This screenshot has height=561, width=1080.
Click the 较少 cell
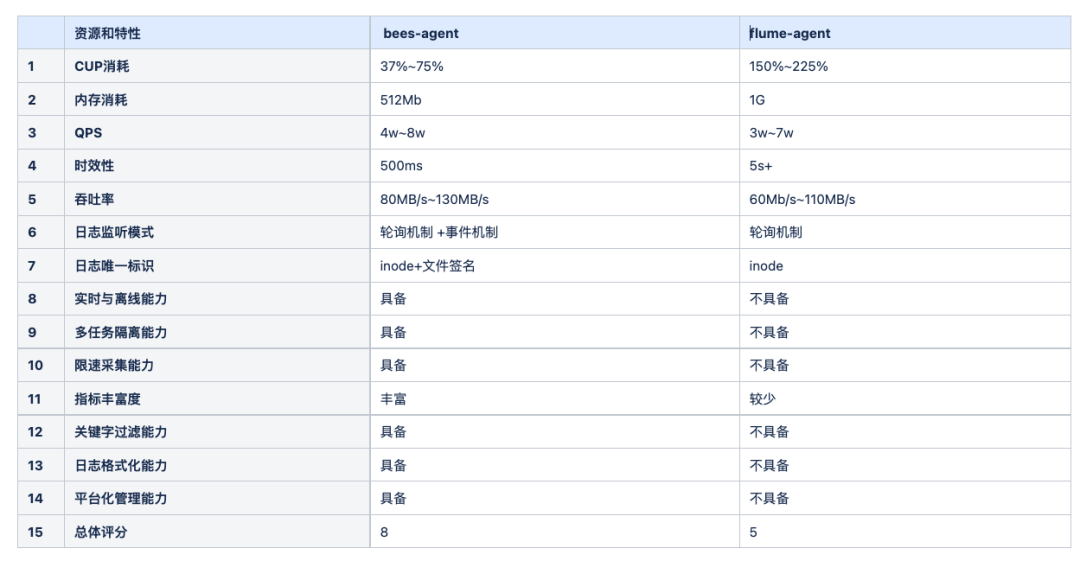(x=763, y=399)
